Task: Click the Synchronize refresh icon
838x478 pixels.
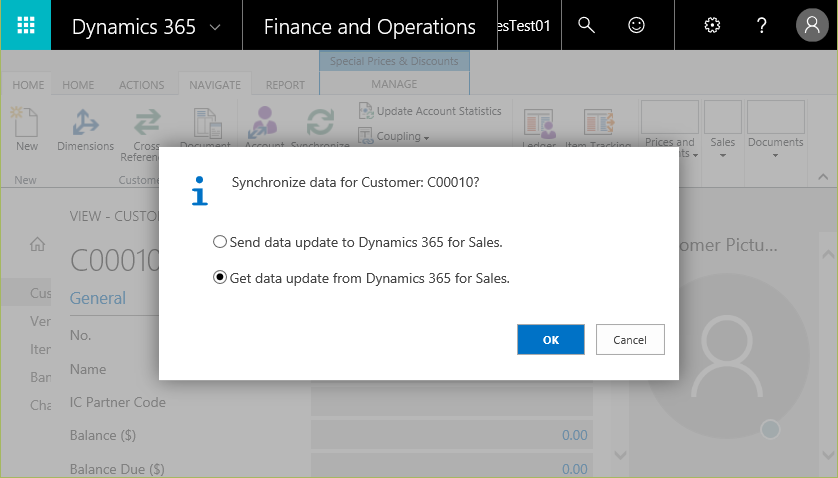Action: tap(320, 122)
